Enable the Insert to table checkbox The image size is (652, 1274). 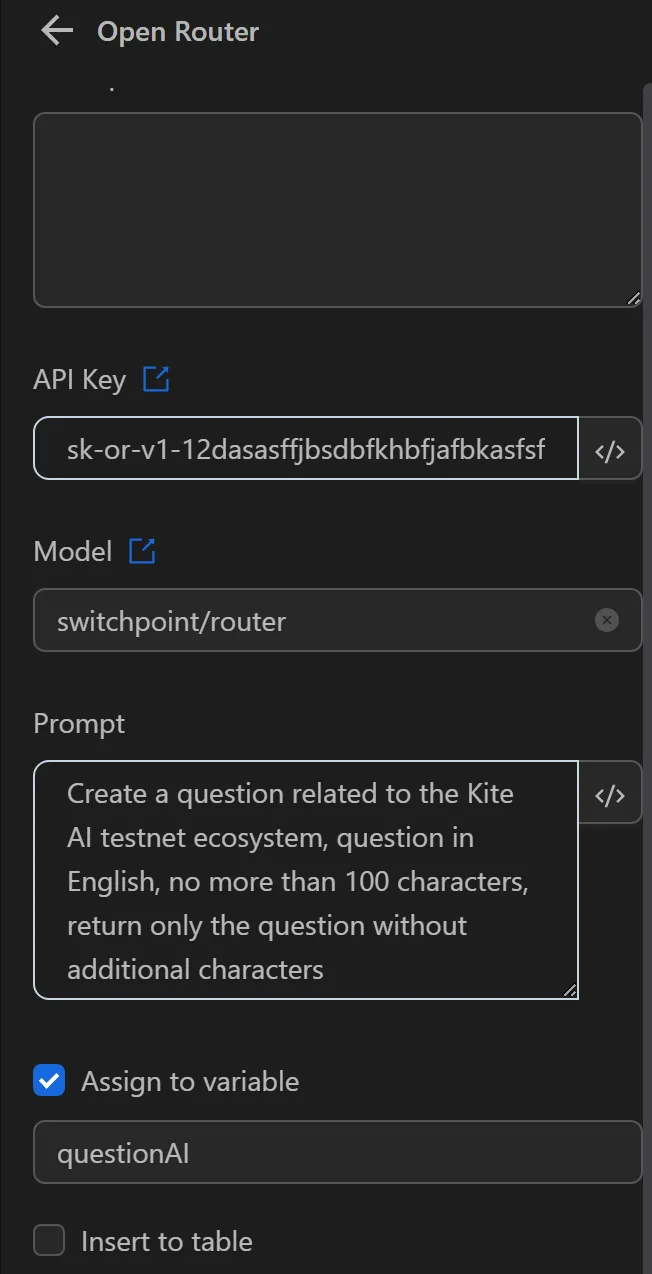pos(49,1240)
